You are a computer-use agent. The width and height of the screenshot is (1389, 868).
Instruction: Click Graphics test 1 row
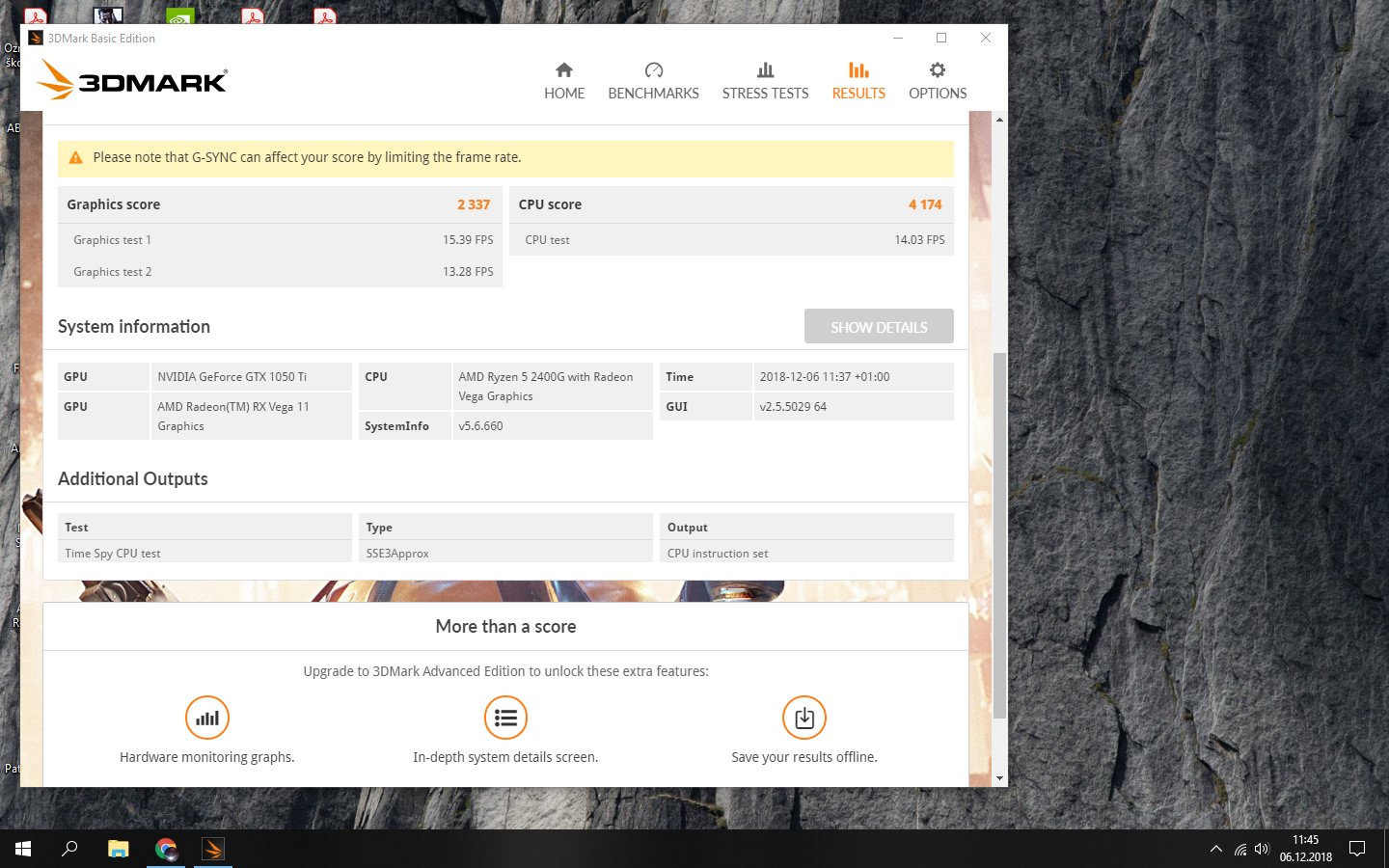(x=280, y=240)
